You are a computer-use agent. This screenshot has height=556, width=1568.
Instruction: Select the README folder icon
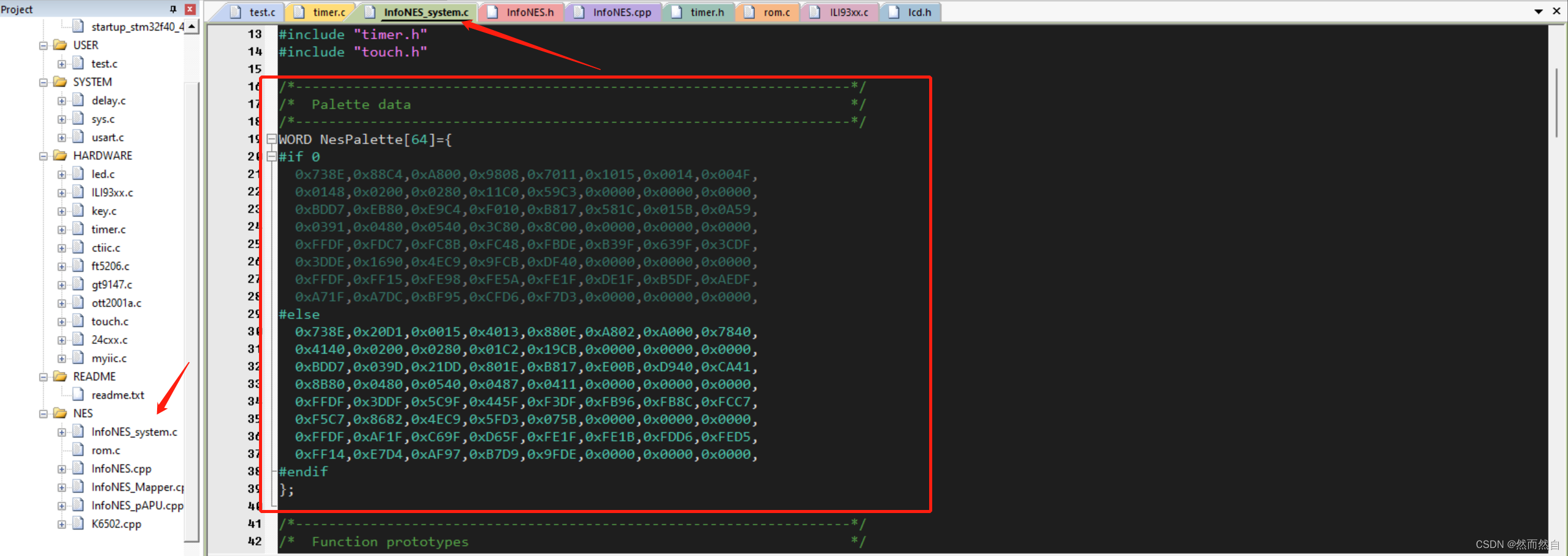(x=60, y=376)
